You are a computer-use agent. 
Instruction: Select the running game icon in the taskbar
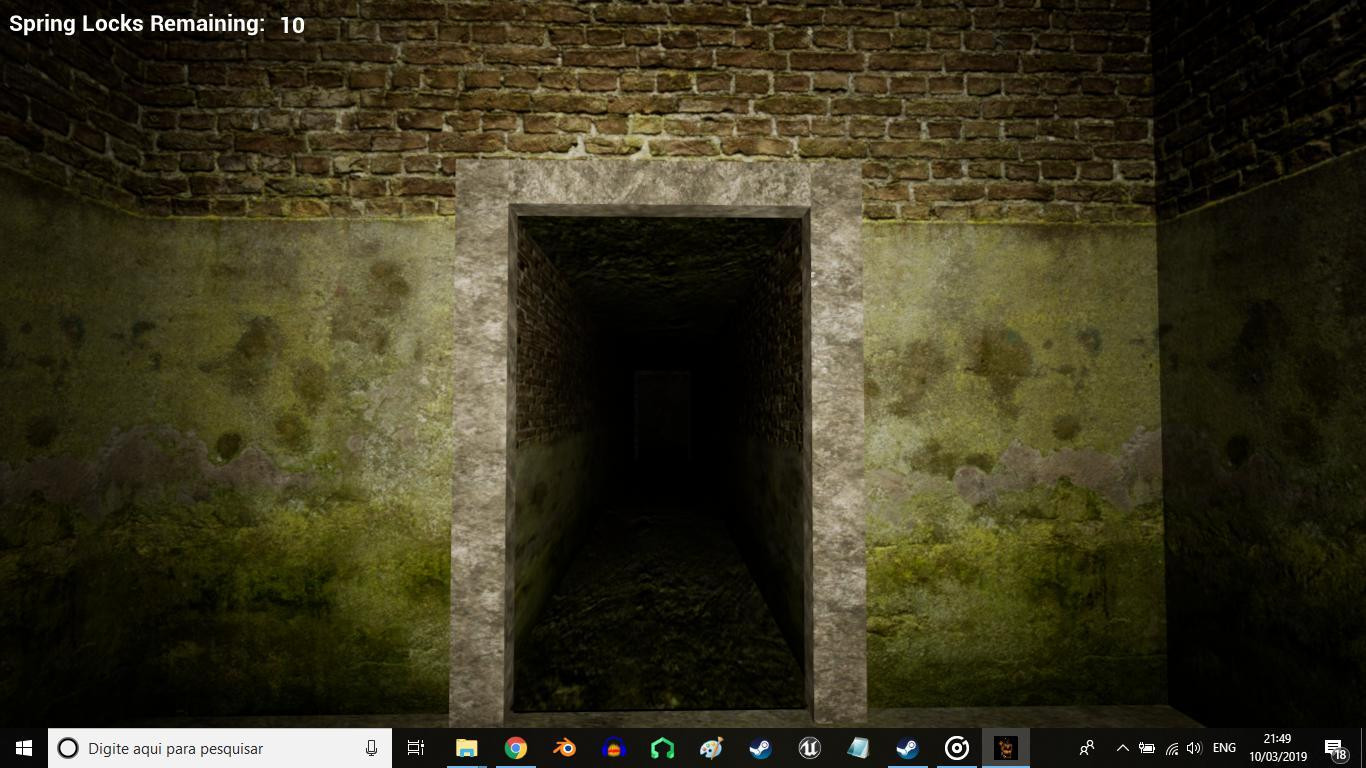(x=1005, y=748)
